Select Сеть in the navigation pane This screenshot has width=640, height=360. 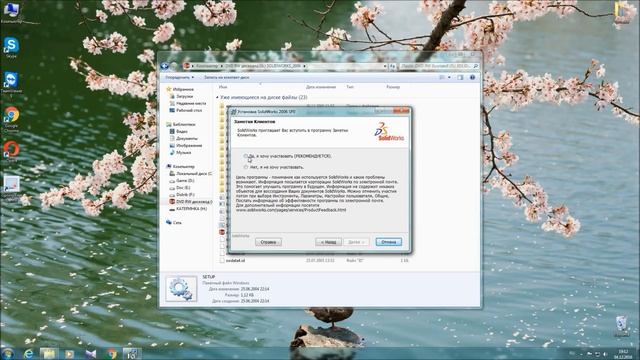pyautogui.click(x=174, y=222)
